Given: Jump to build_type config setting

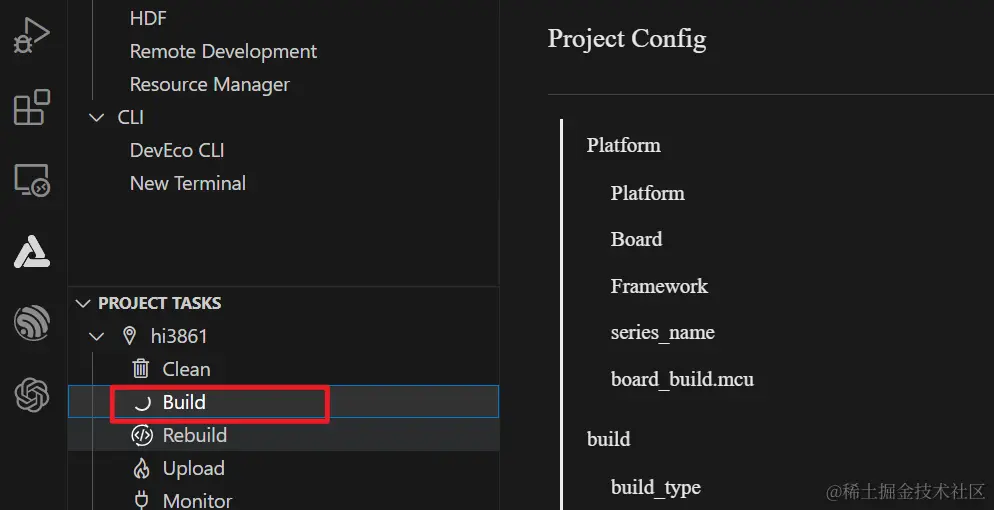Looking at the screenshot, I should pos(655,487).
